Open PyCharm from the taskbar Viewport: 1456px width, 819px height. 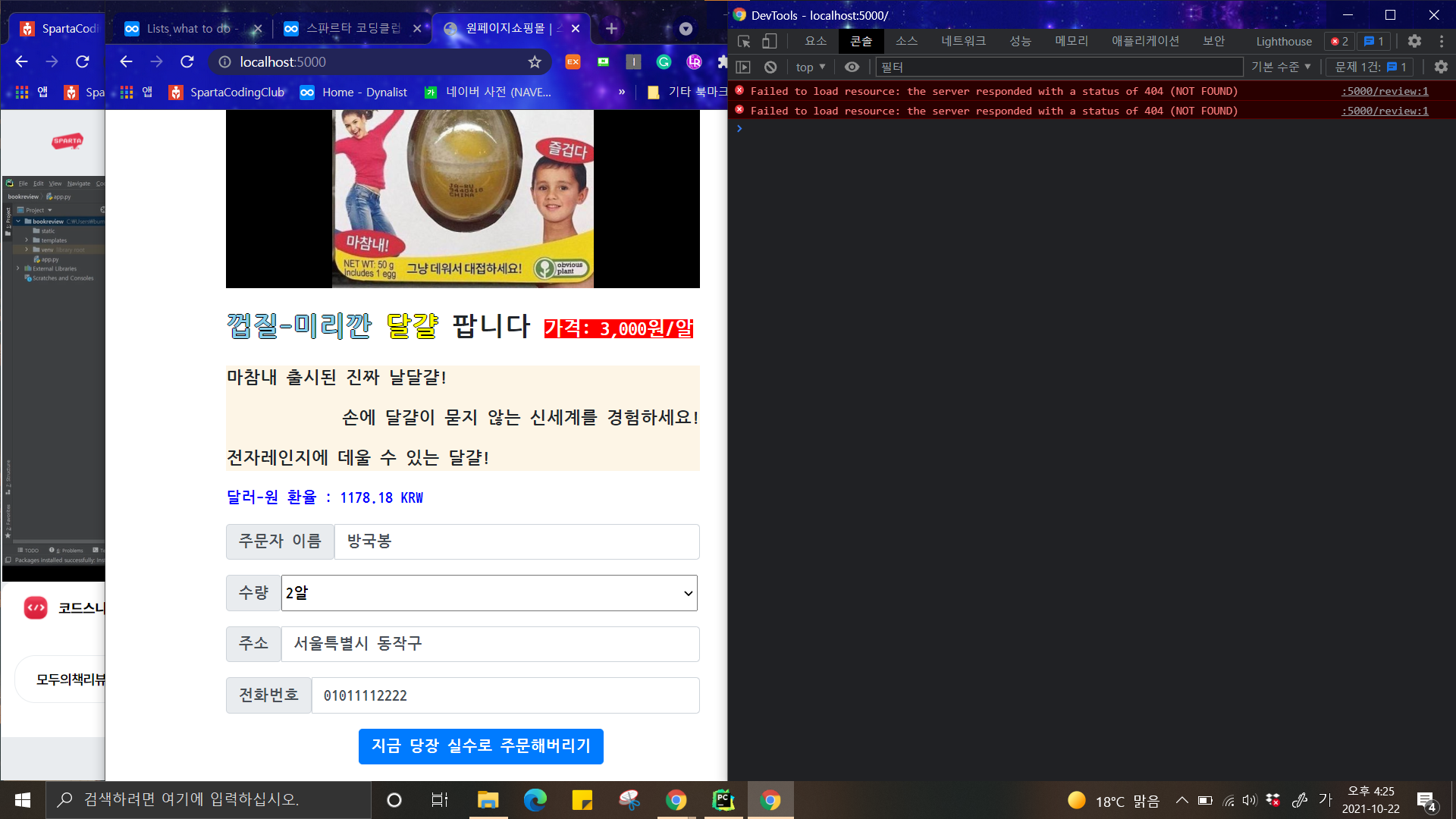[x=723, y=800]
